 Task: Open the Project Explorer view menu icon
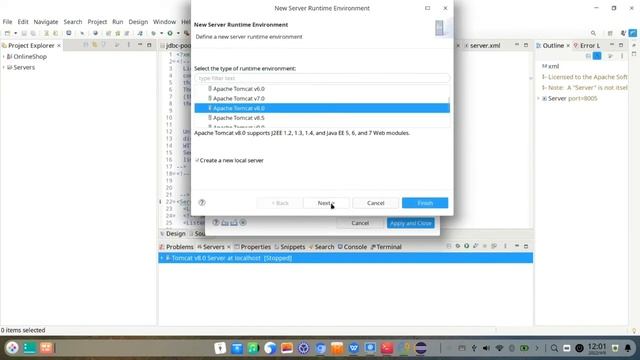coord(129,45)
